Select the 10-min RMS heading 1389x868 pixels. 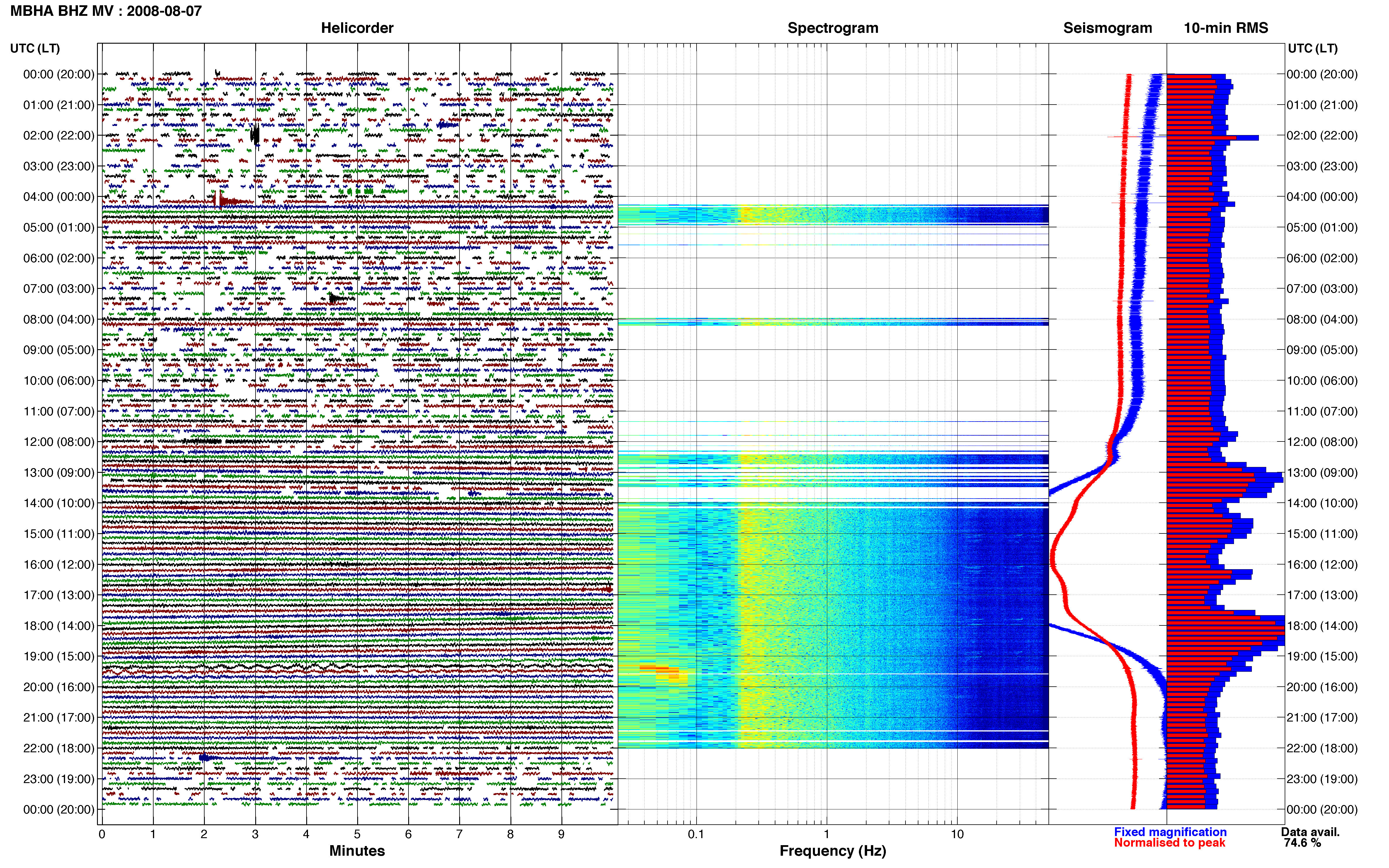1226,28
